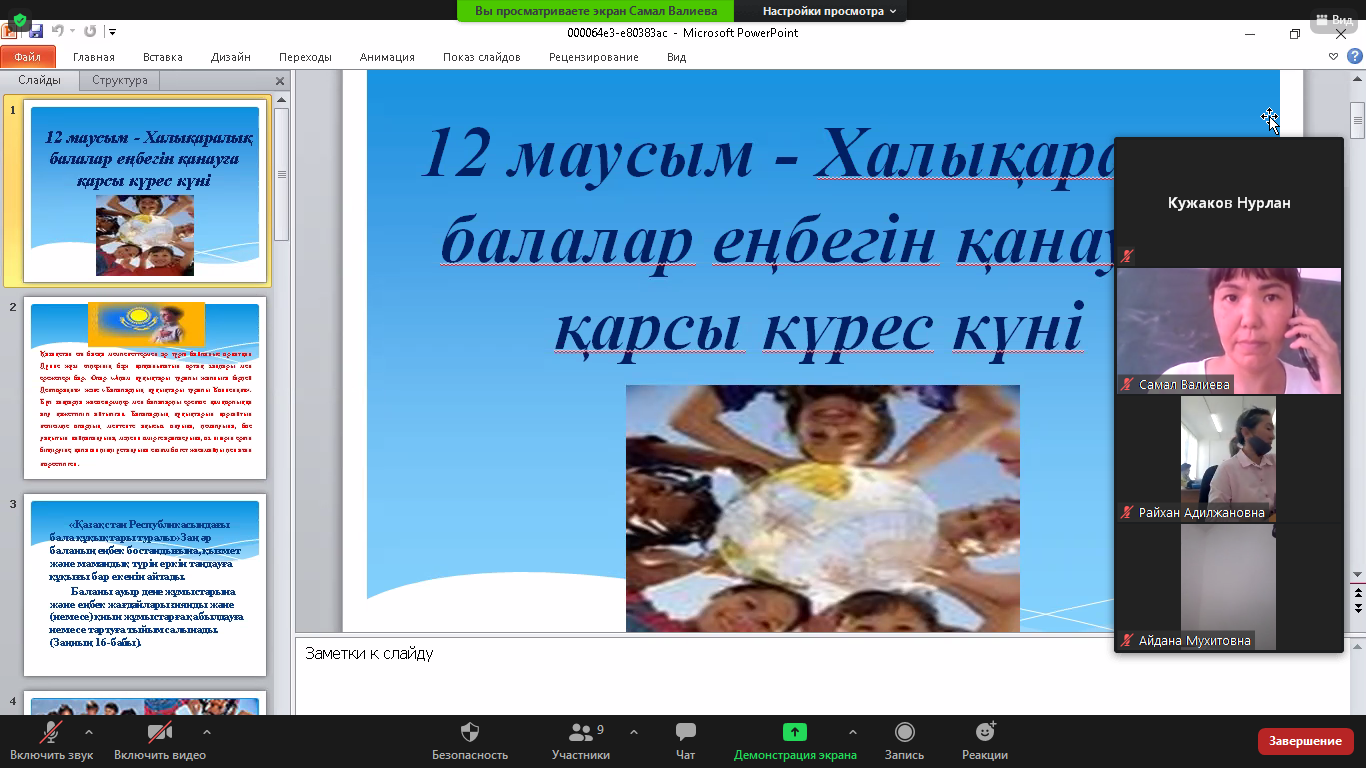Open the Показ слайдов ribbon tab
The height and width of the screenshot is (768, 1366).
[482, 57]
